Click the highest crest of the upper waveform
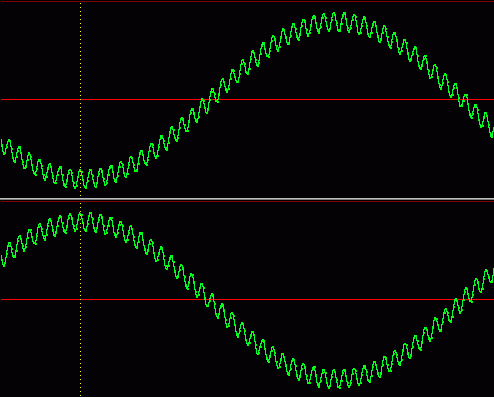Viewport: 494px width, 397px height. (x=344, y=14)
